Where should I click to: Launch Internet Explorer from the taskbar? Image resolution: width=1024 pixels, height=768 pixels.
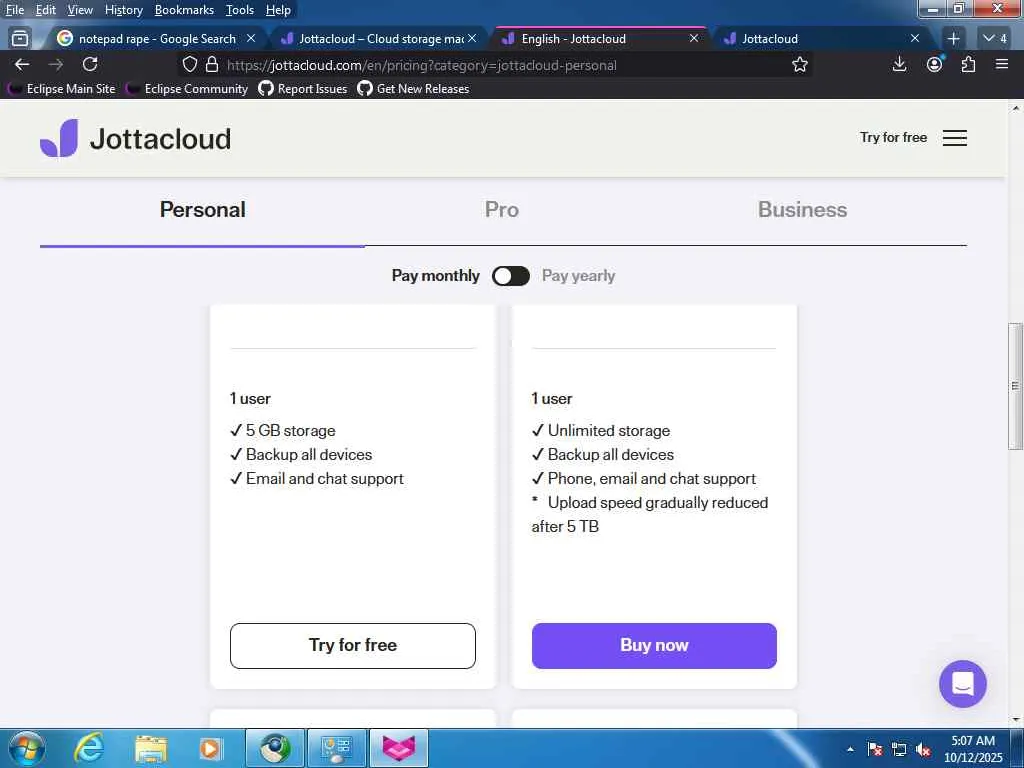click(x=88, y=748)
